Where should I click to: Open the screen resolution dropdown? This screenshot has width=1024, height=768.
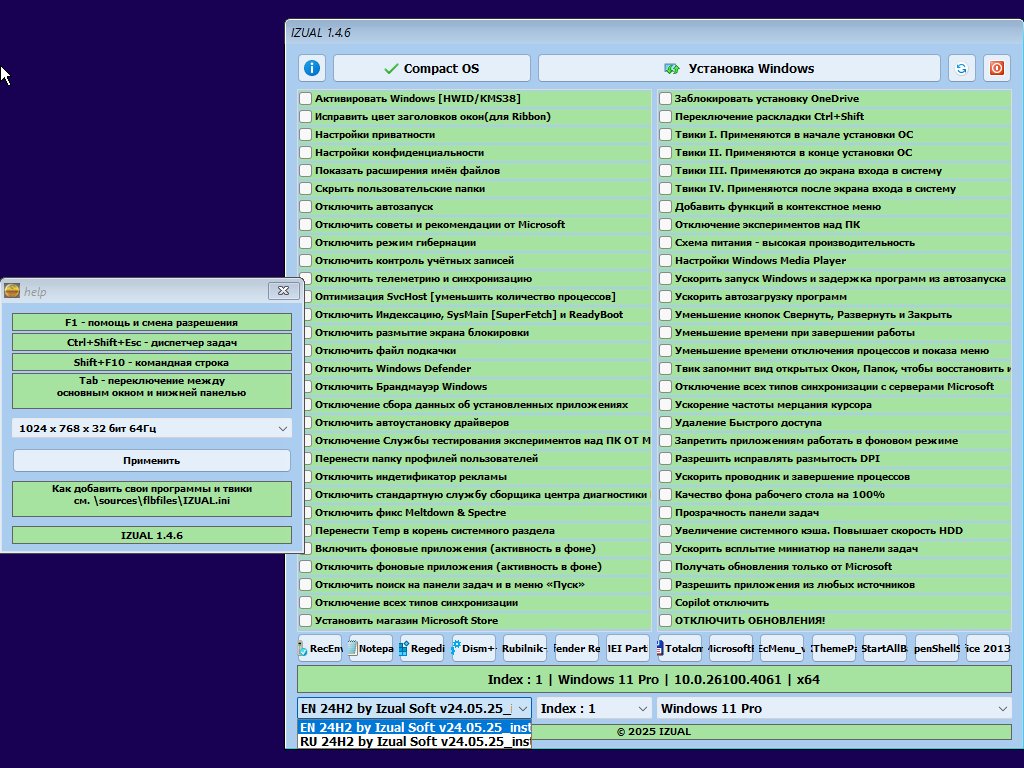click(x=152, y=428)
